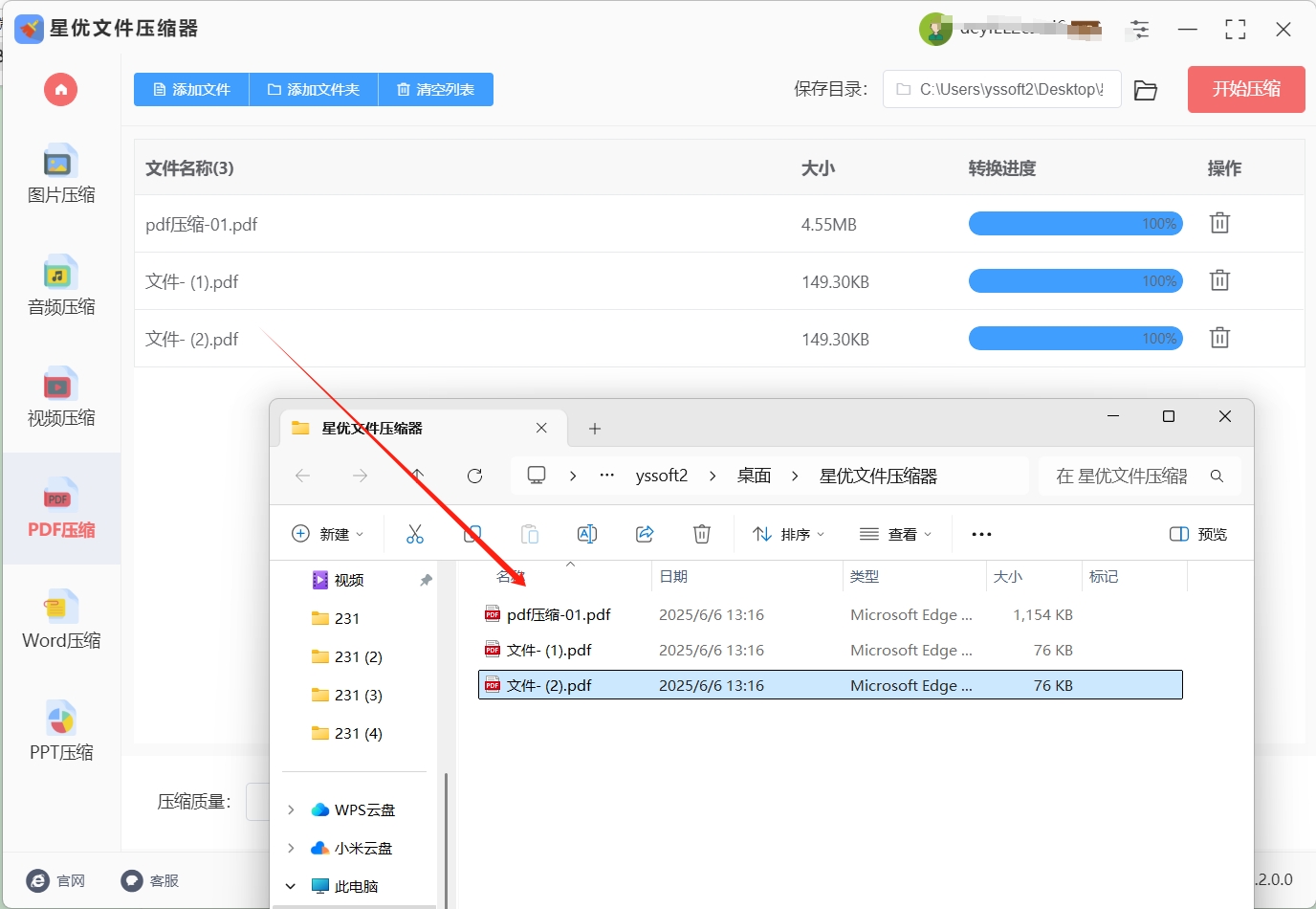The image size is (1316, 909).
Task: Expand the chevron after the monitor icon
Action: click(x=572, y=476)
